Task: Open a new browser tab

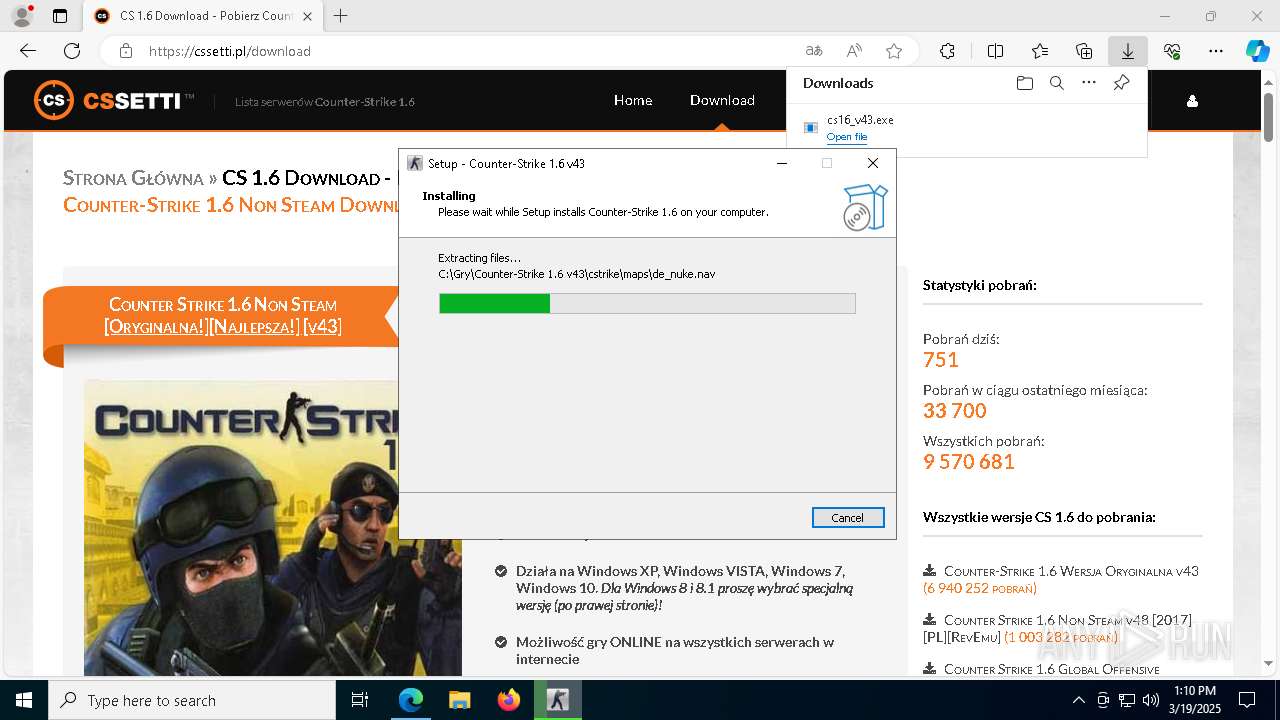Action: coord(341,16)
